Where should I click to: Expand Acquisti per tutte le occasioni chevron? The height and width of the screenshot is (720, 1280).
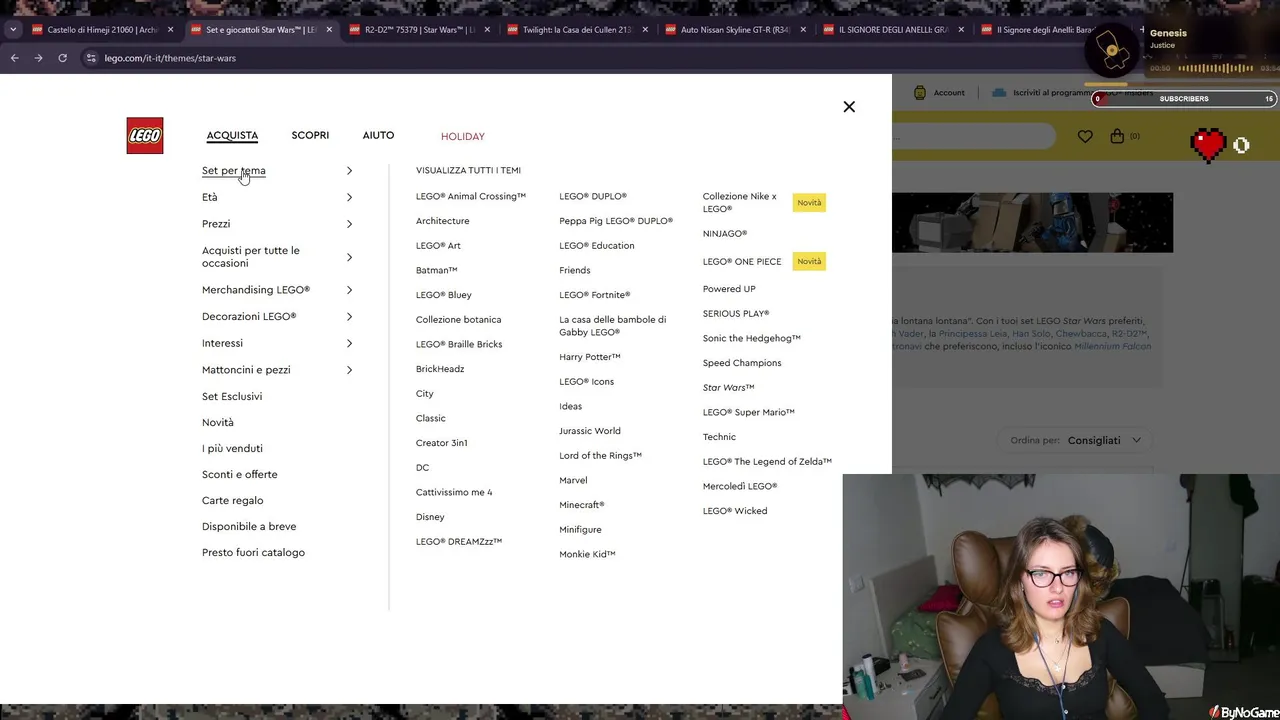[349, 257]
